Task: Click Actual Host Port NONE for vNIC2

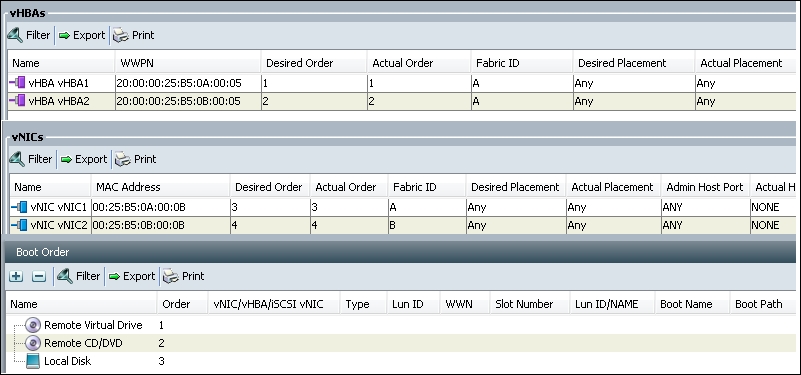Action: (x=773, y=225)
